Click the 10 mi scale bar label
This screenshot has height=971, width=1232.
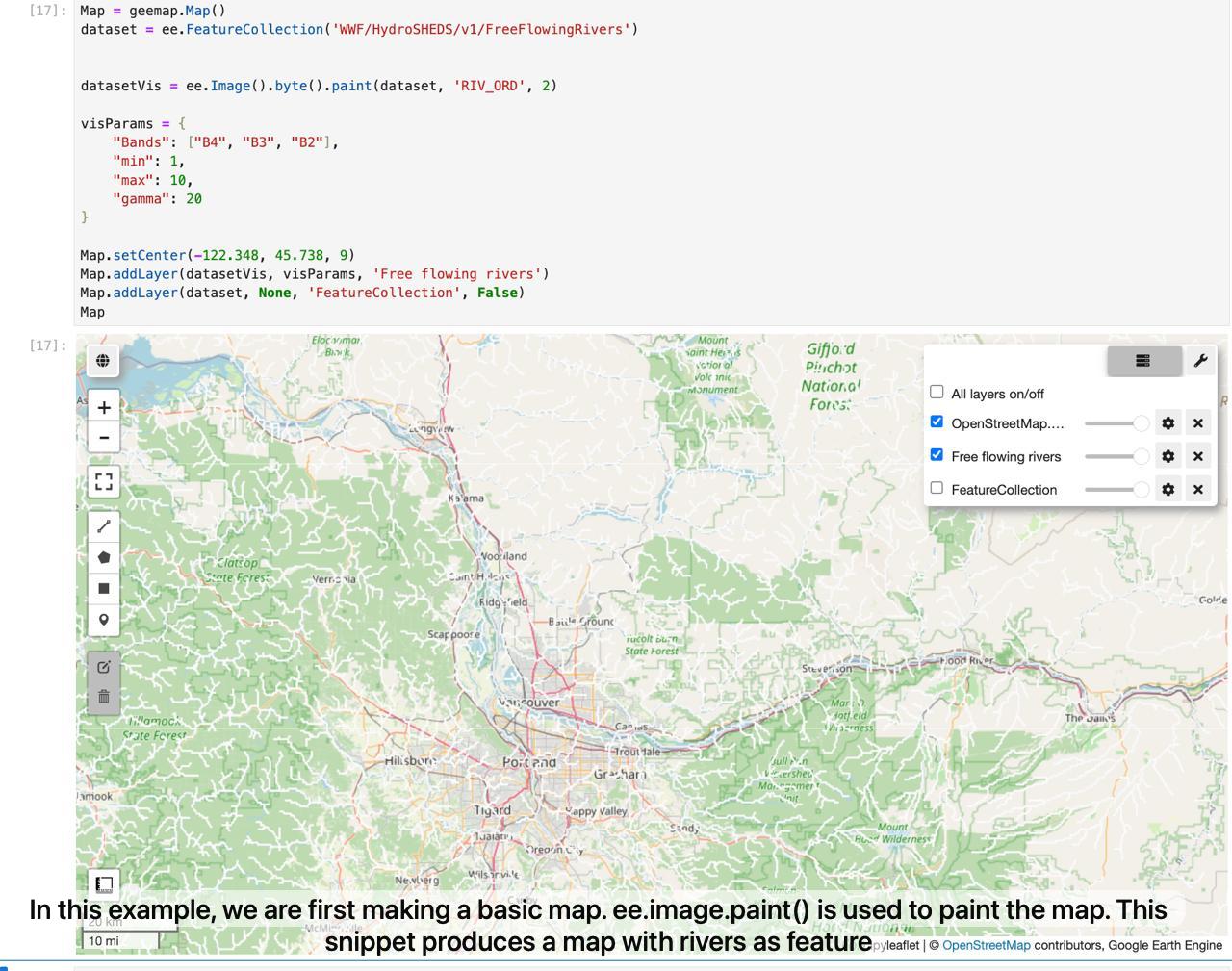click(x=104, y=941)
